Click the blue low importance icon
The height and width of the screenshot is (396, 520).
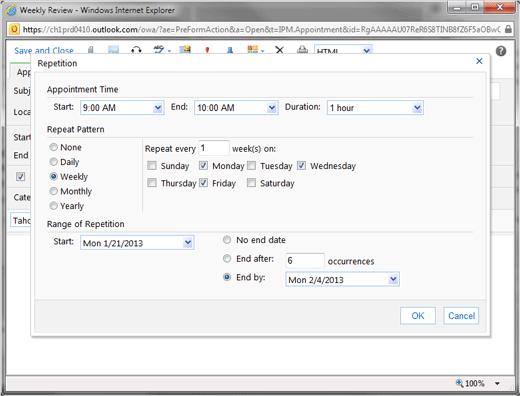click(230, 50)
